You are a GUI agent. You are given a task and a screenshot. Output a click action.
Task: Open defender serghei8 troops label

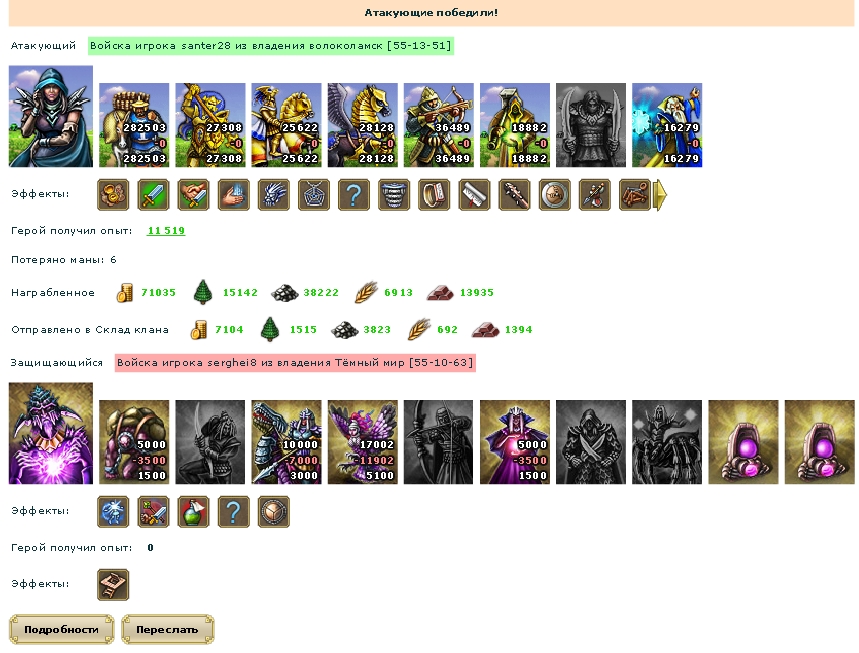tap(295, 363)
